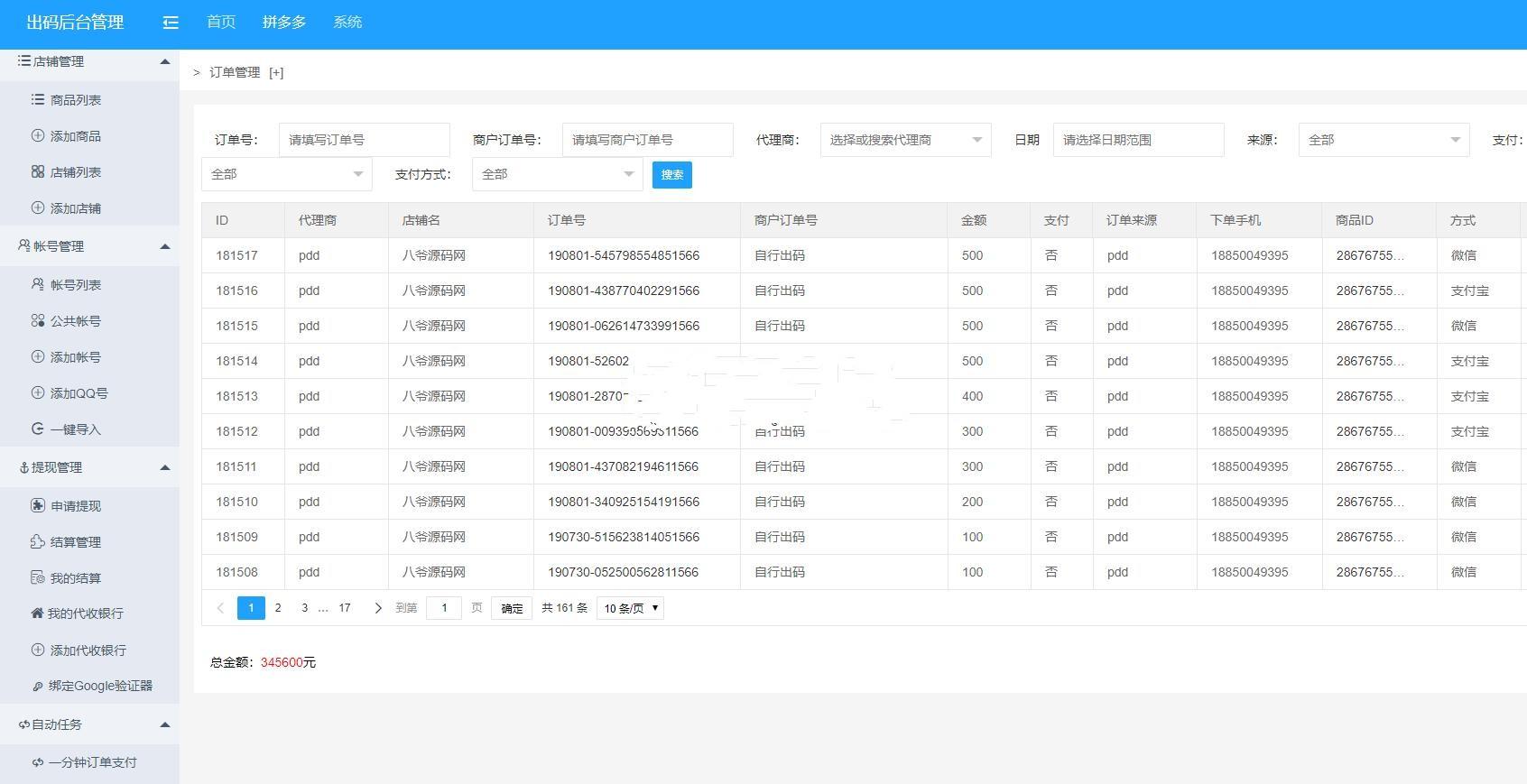Click order number 190801-438770402291566
This screenshot has height=784, width=1527.
pos(624,291)
